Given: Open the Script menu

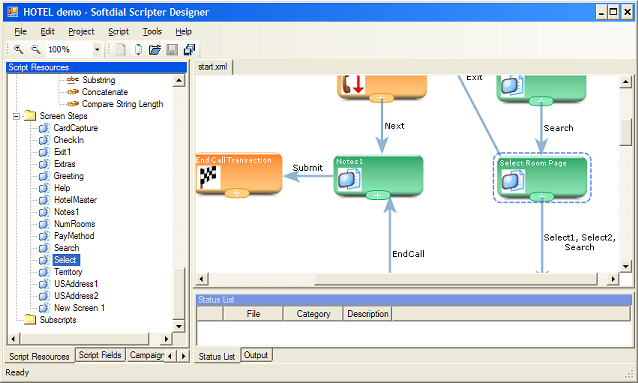Looking at the screenshot, I should (x=118, y=31).
